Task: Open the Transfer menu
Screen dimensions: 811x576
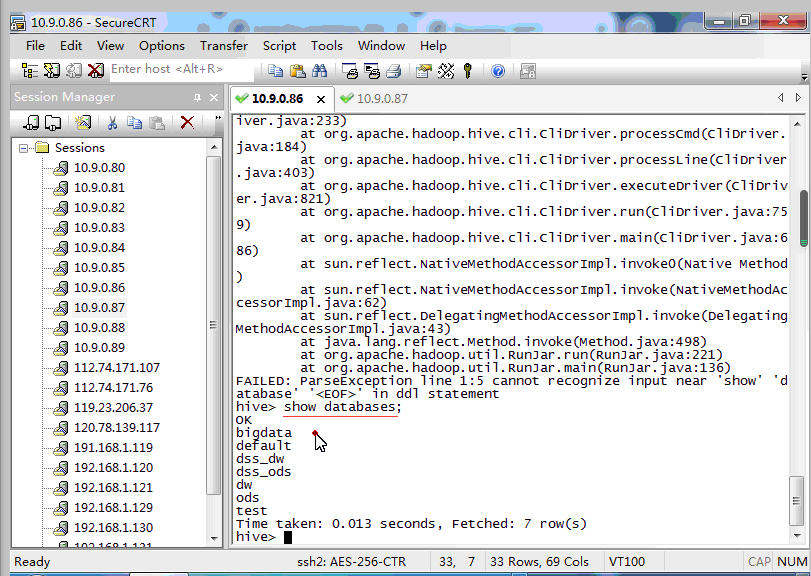Action: click(x=223, y=45)
